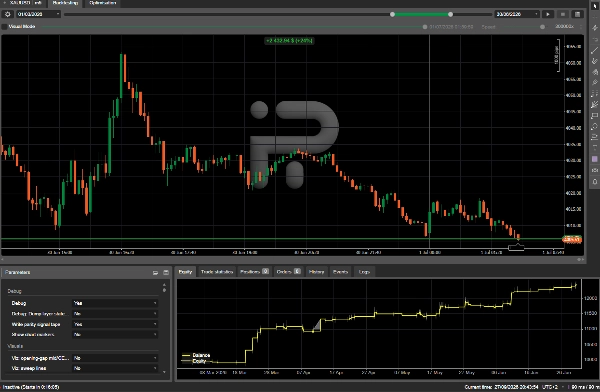The image size is (600, 392).
Task: Start the backtest with the play button
Action: [x=548, y=14]
